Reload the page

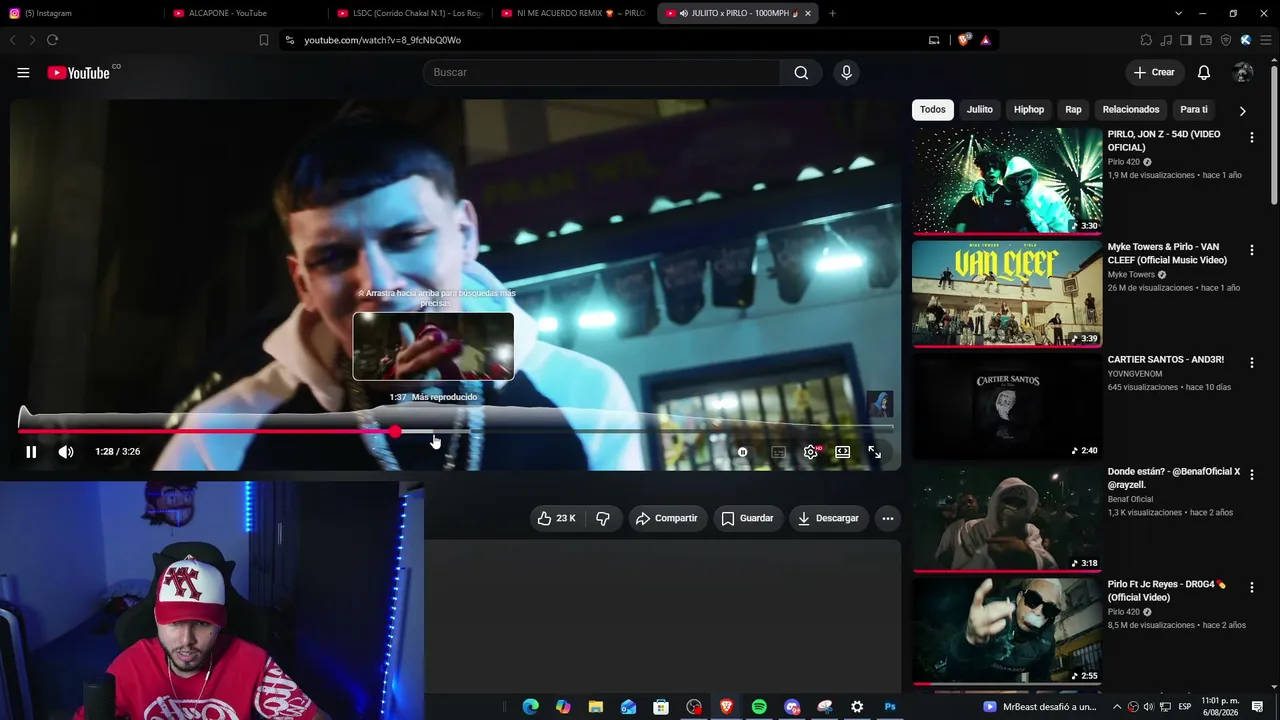coord(53,40)
